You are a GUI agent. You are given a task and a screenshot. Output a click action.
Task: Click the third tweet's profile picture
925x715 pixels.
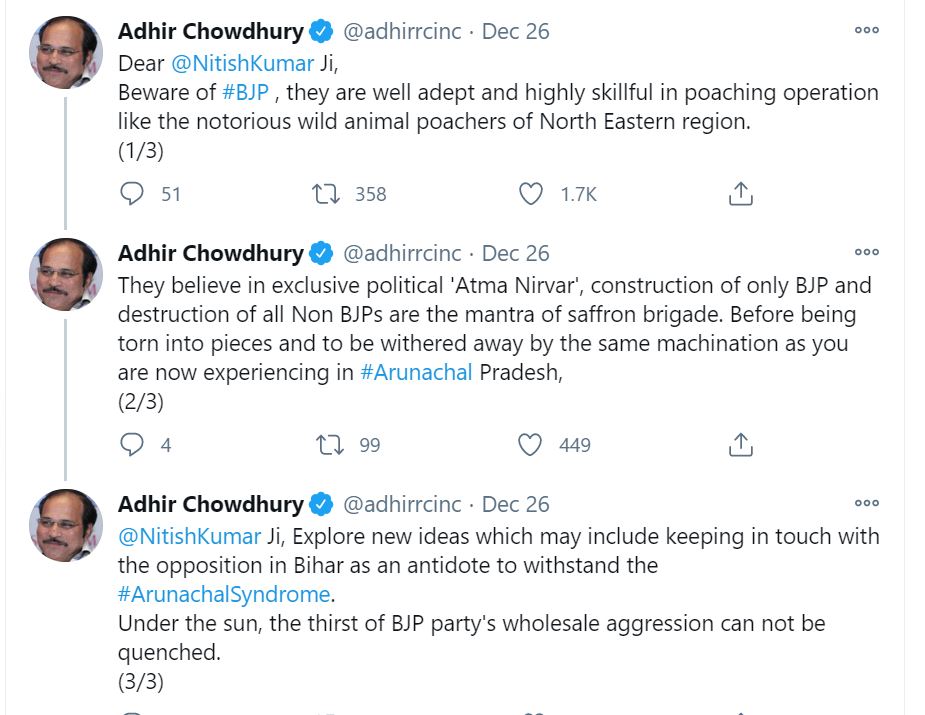(x=66, y=524)
